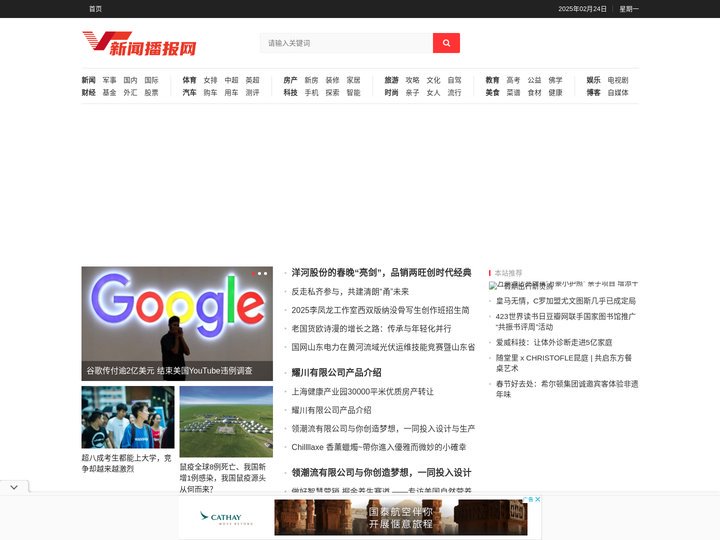720x540 pixels.
Task: Open the 军事 subcategory
Action: (109, 80)
